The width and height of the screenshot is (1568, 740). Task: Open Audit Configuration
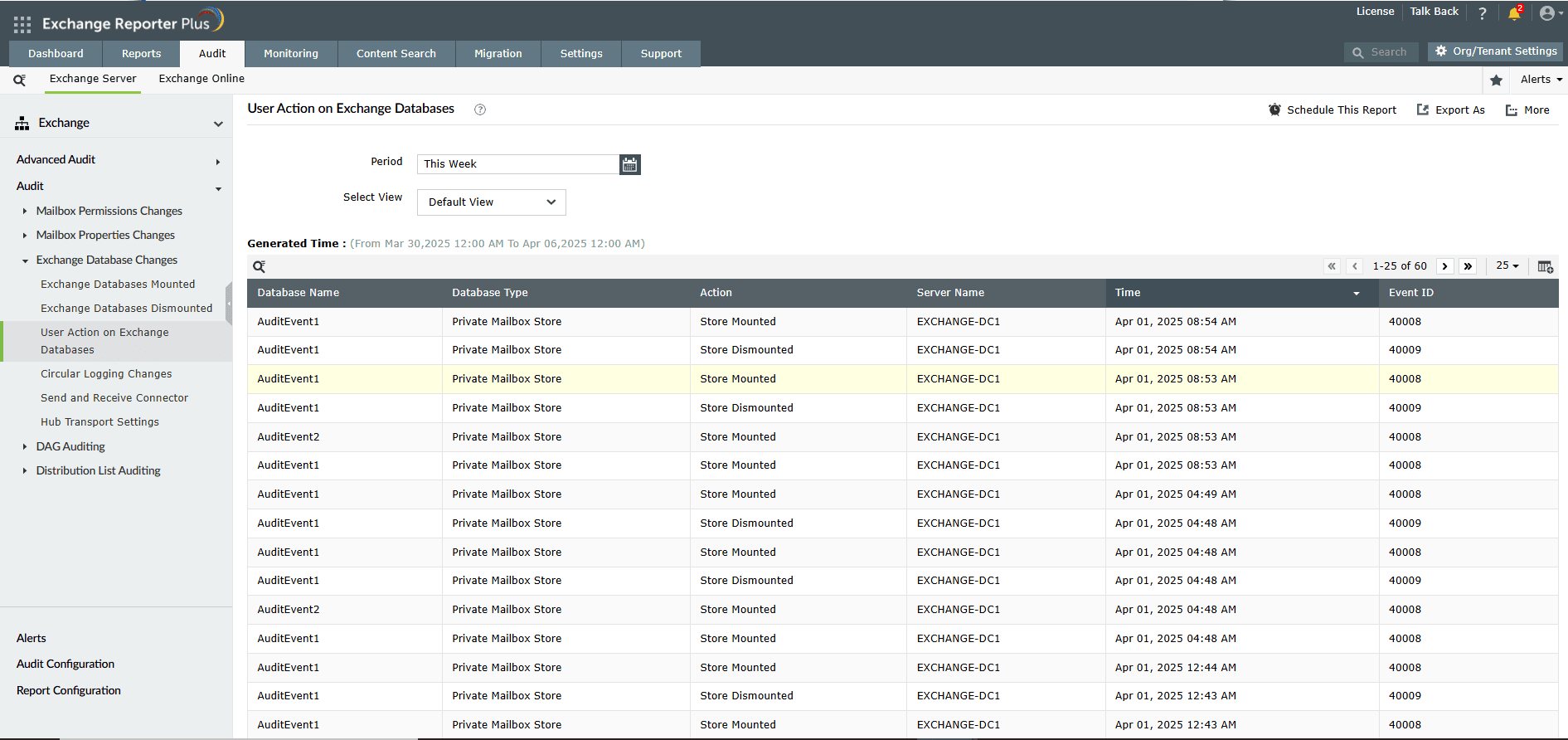click(66, 665)
